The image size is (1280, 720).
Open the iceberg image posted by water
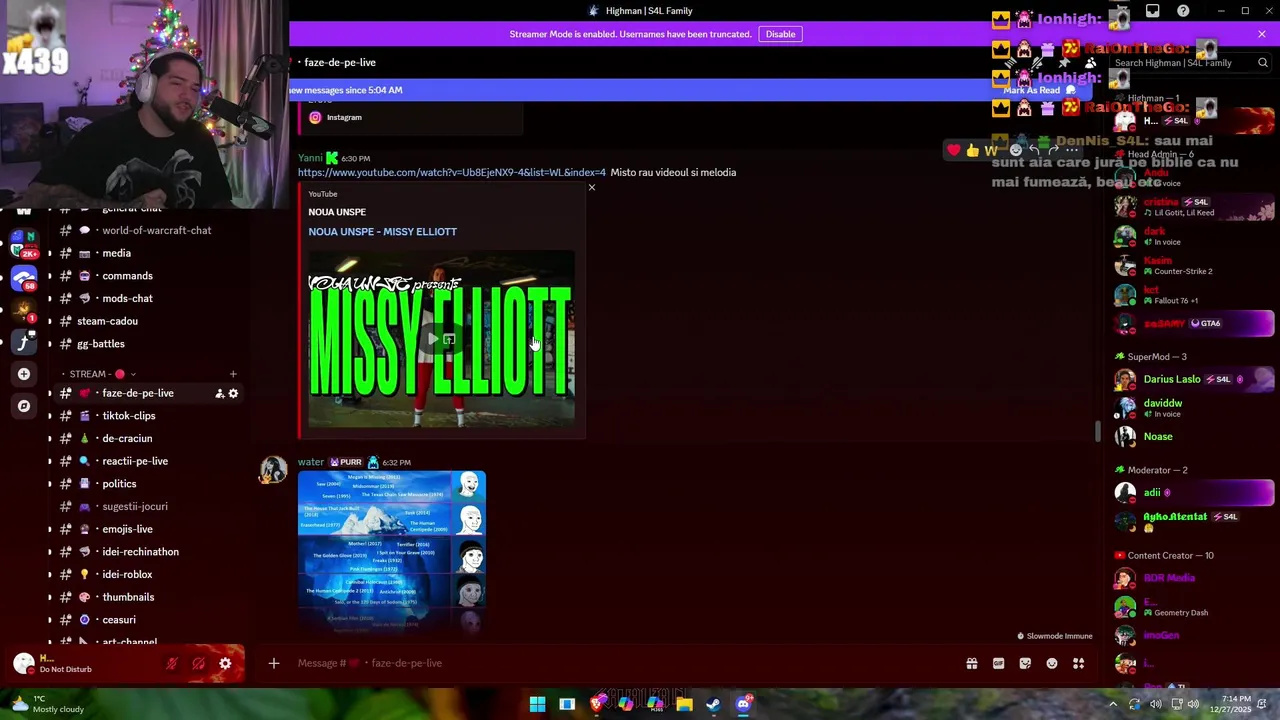[x=392, y=552]
